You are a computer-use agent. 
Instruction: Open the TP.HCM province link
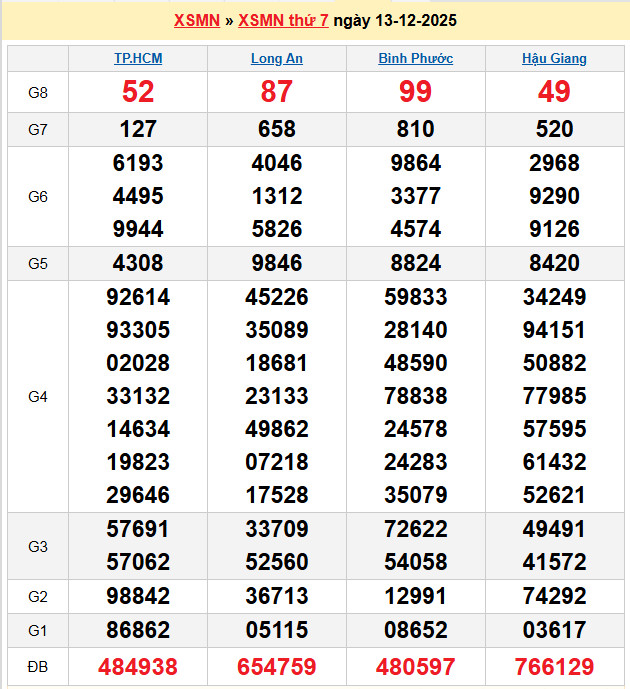138,58
